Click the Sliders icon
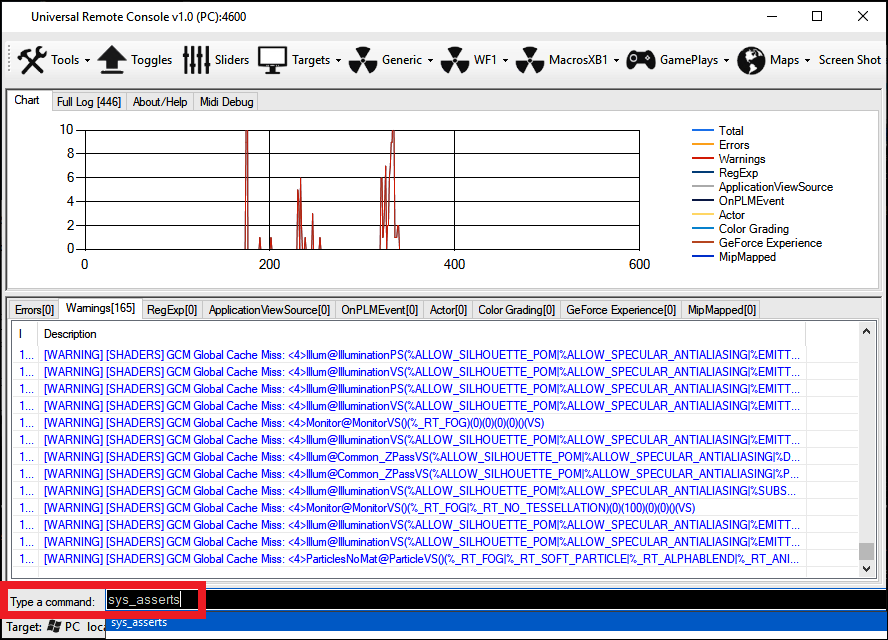The width and height of the screenshot is (888, 640). (196, 59)
